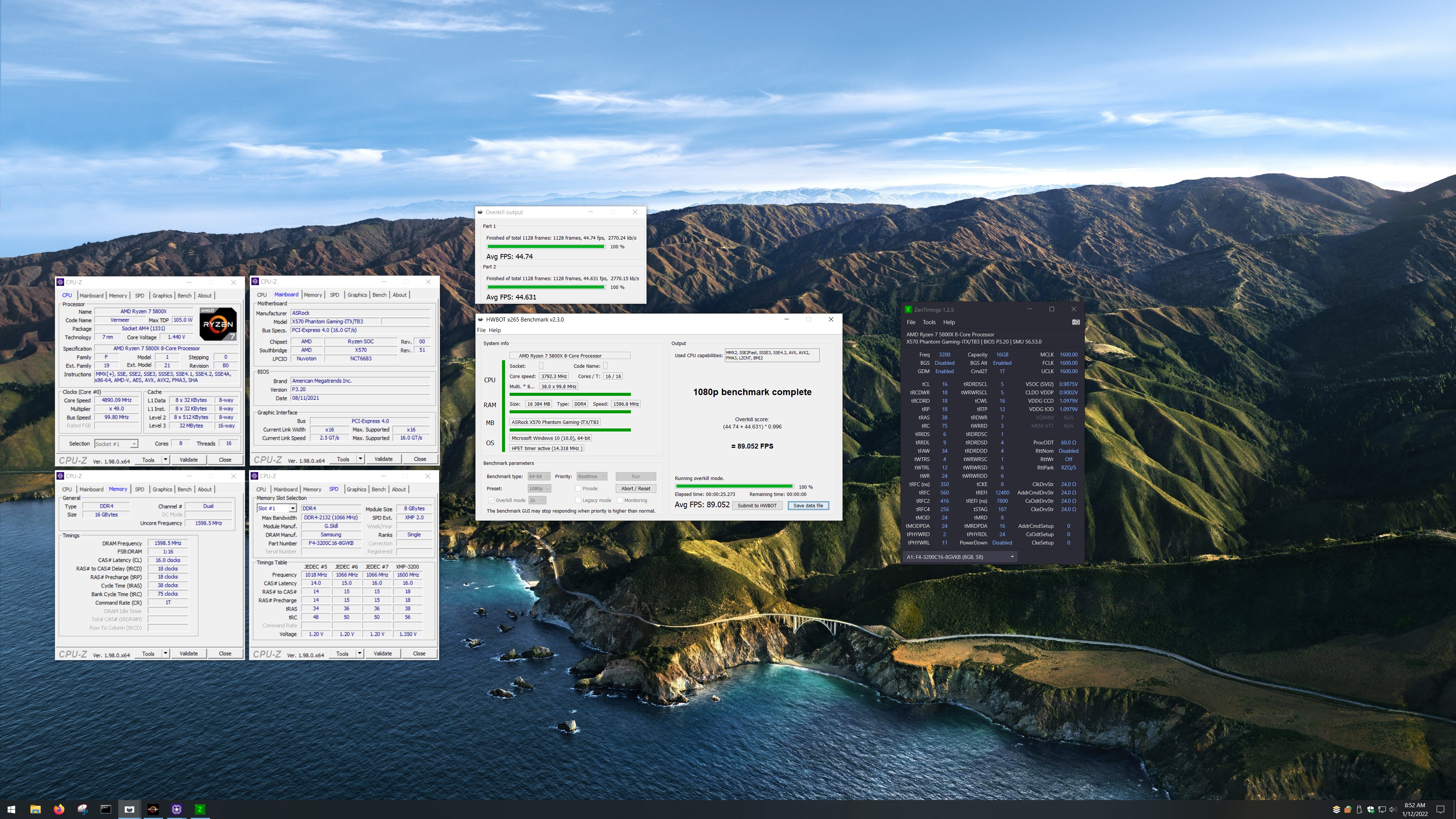Expand Tools arrow in CPU-Z SPD window

(x=359, y=653)
